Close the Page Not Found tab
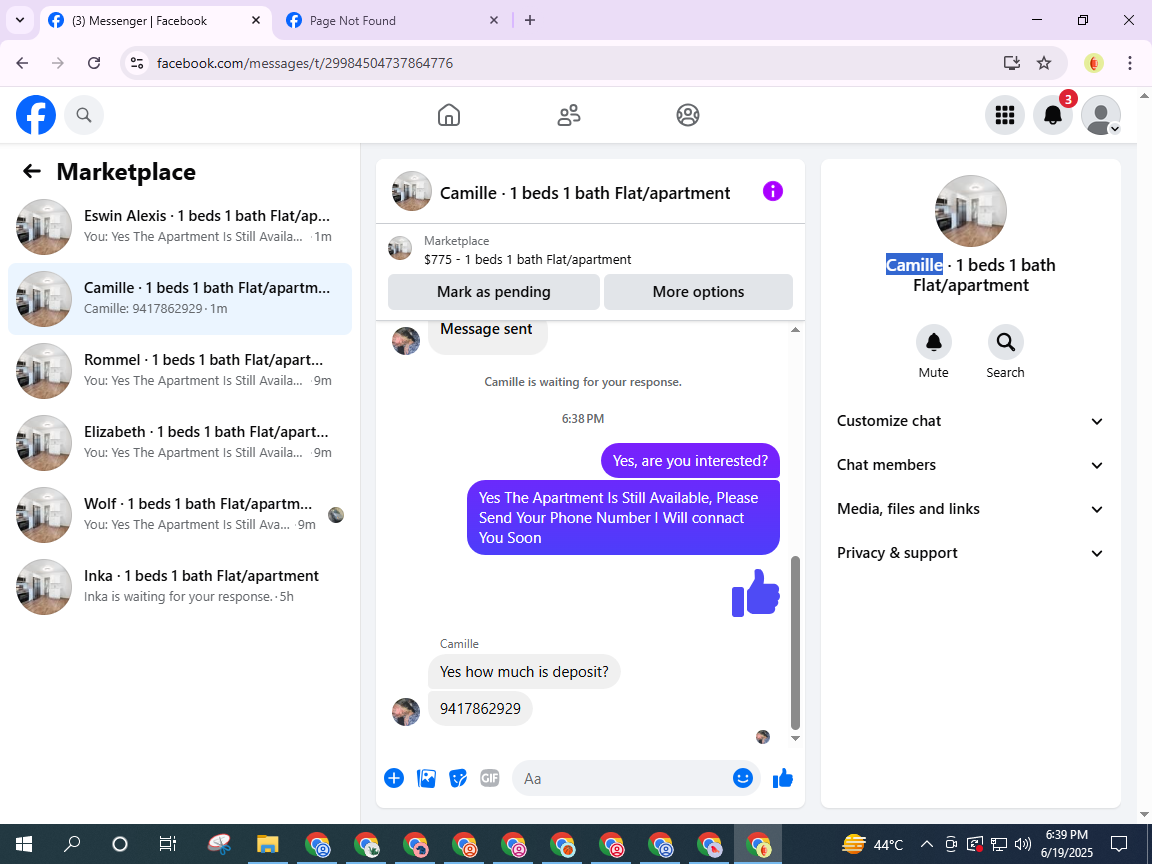The height and width of the screenshot is (864, 1152). tap(494, 21)
